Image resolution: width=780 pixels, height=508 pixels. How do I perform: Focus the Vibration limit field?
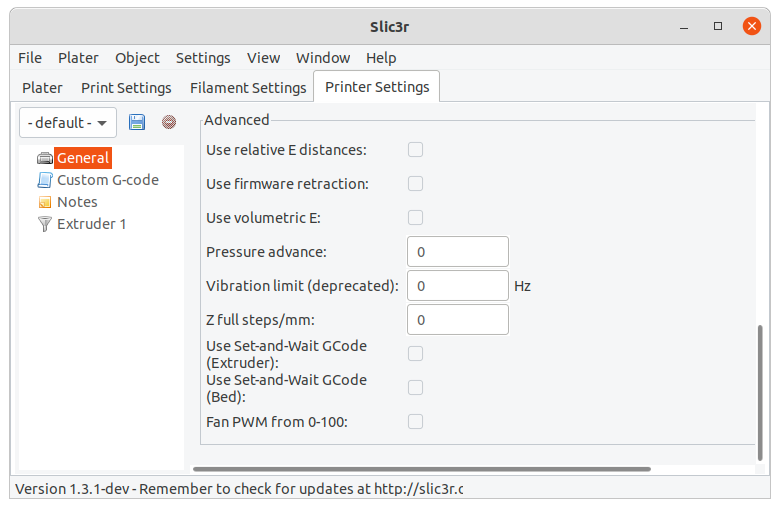(x=458, y=286)
